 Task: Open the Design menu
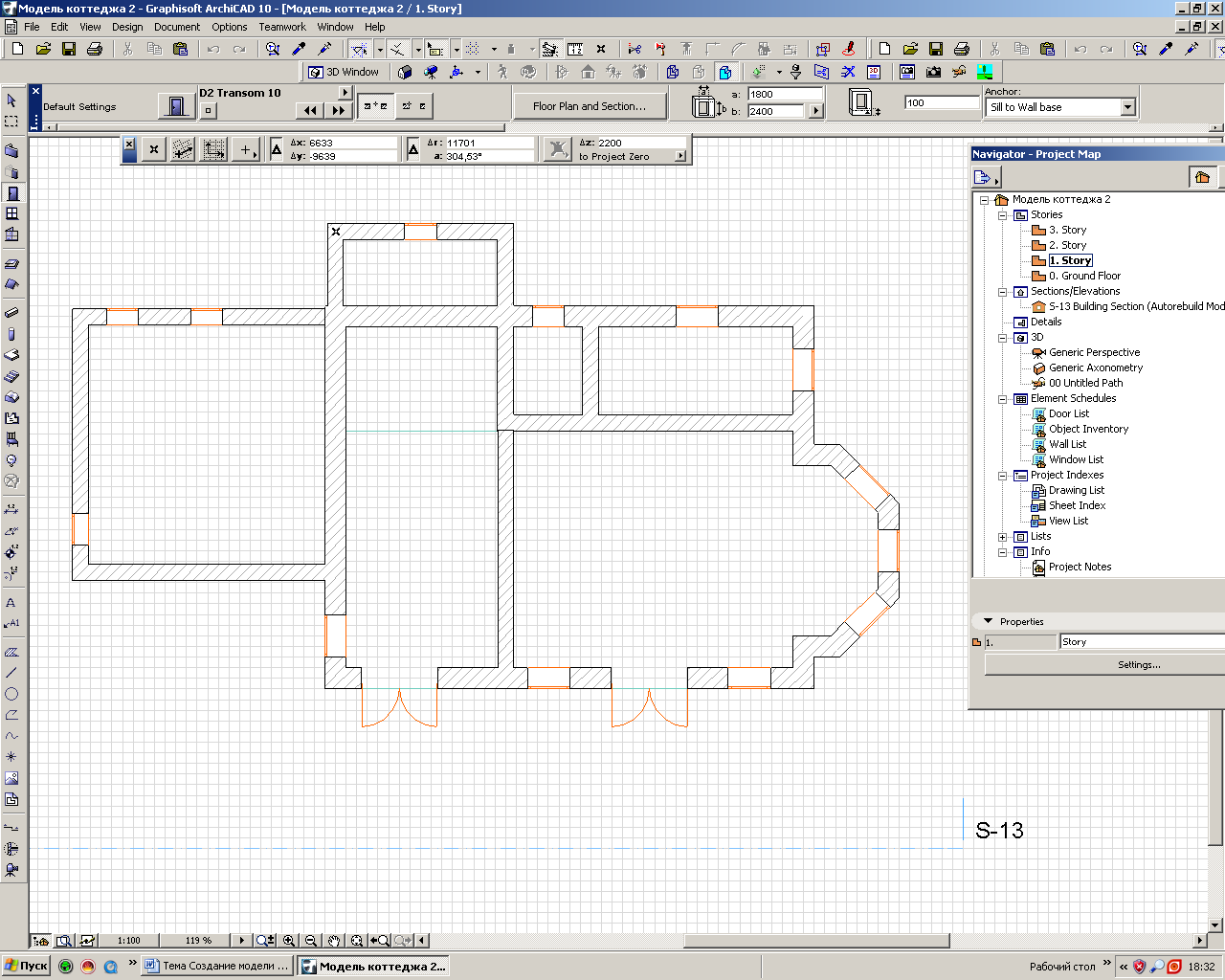point(126,27)
